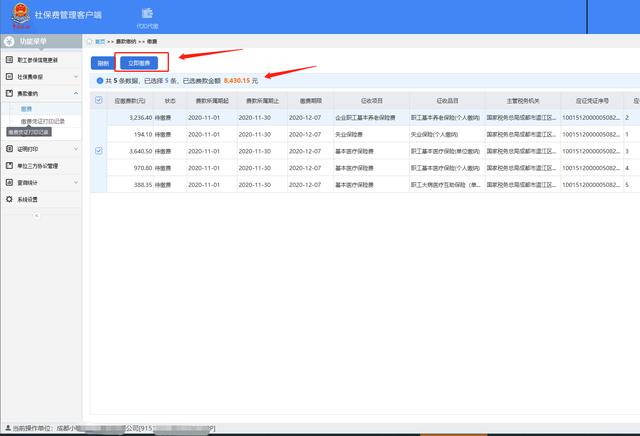Click the 主管税务机关 column header
The height and width of the screenshot is (436, 640).
click(x=523, y=101)
